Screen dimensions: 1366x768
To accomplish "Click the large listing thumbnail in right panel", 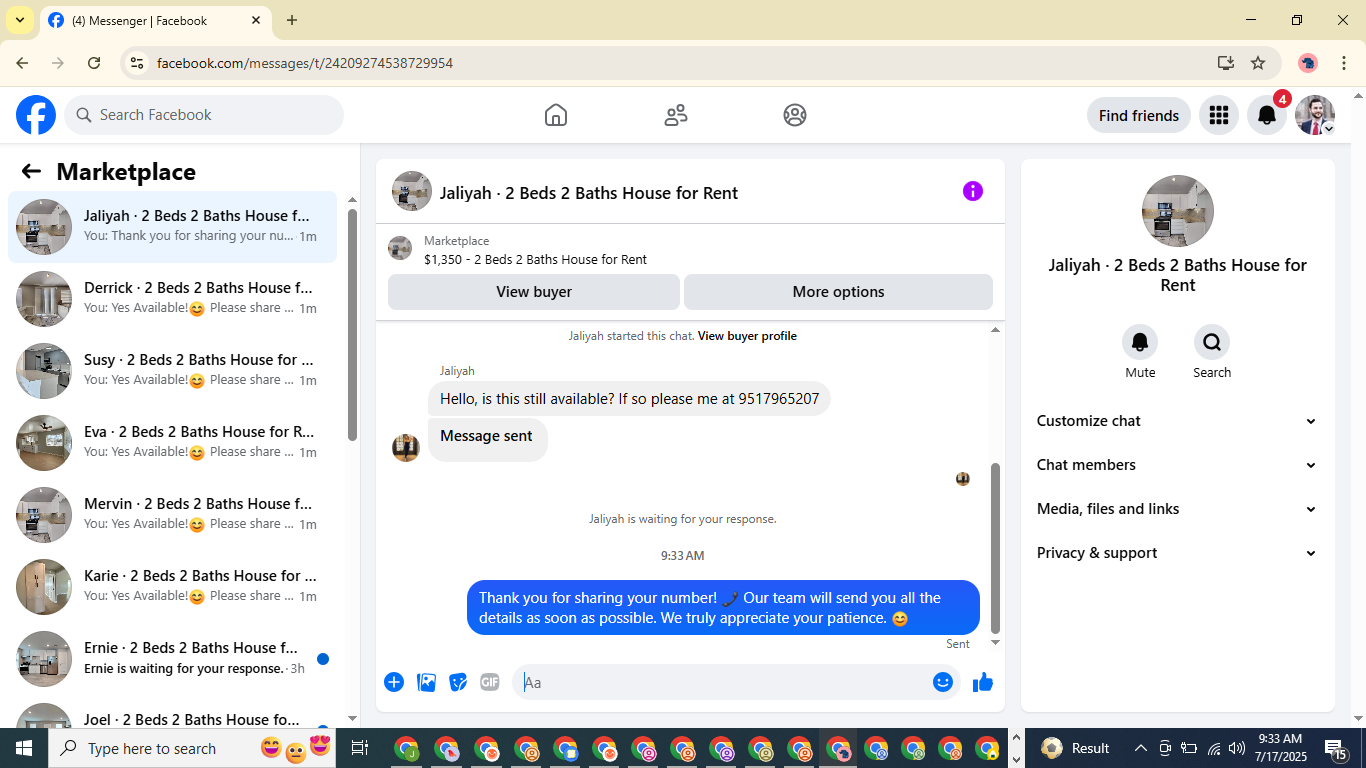I will (1178, 211).
